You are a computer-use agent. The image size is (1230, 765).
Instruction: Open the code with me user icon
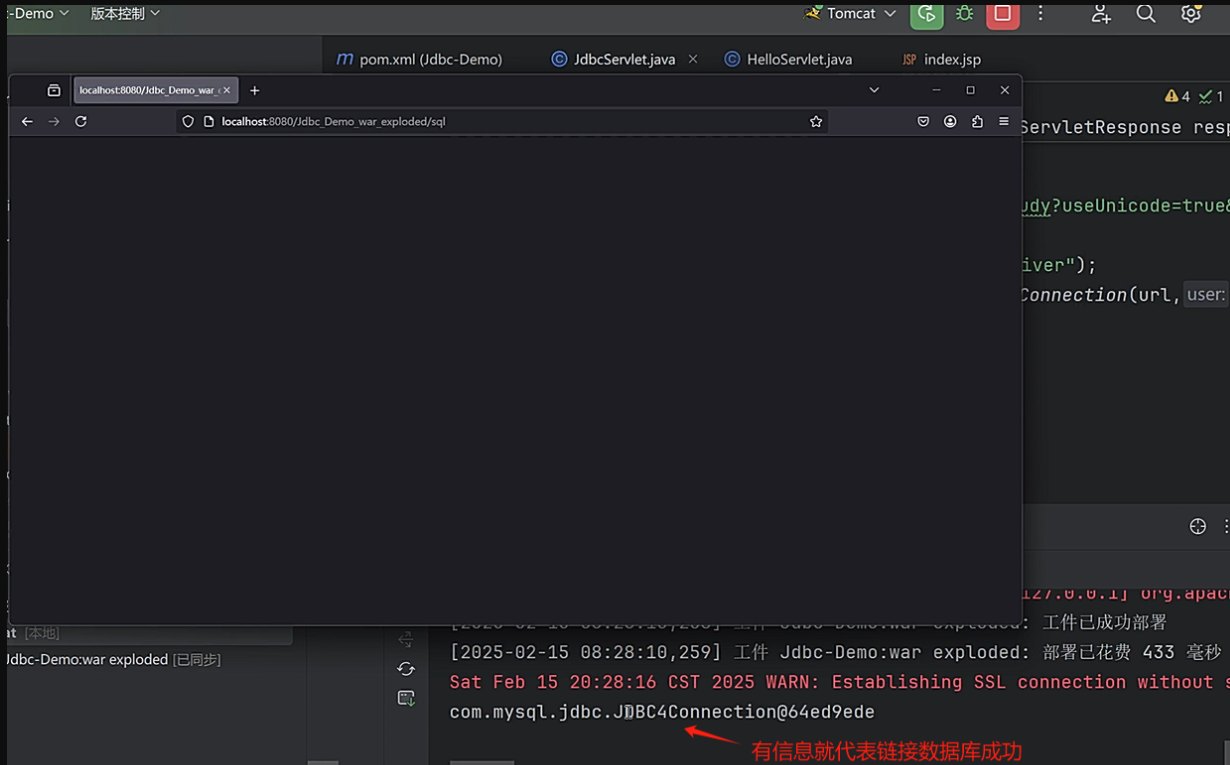pyautogui.click(x=1101, y=14)
